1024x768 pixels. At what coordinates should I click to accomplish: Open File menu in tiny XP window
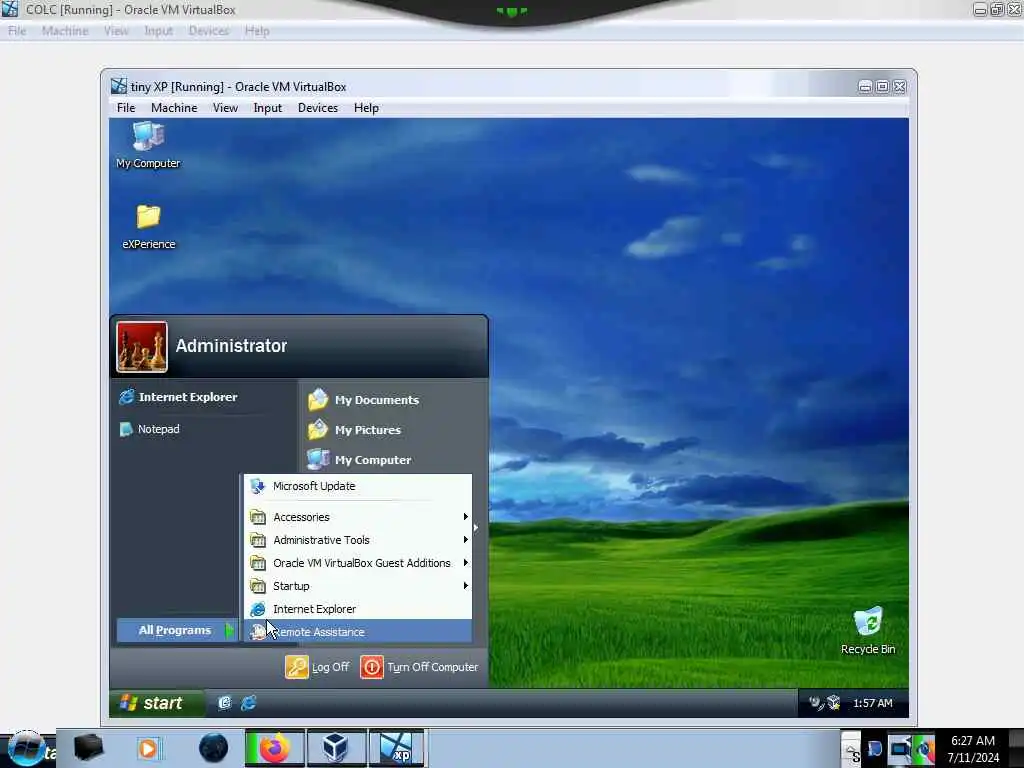click(x=126, y=108)
